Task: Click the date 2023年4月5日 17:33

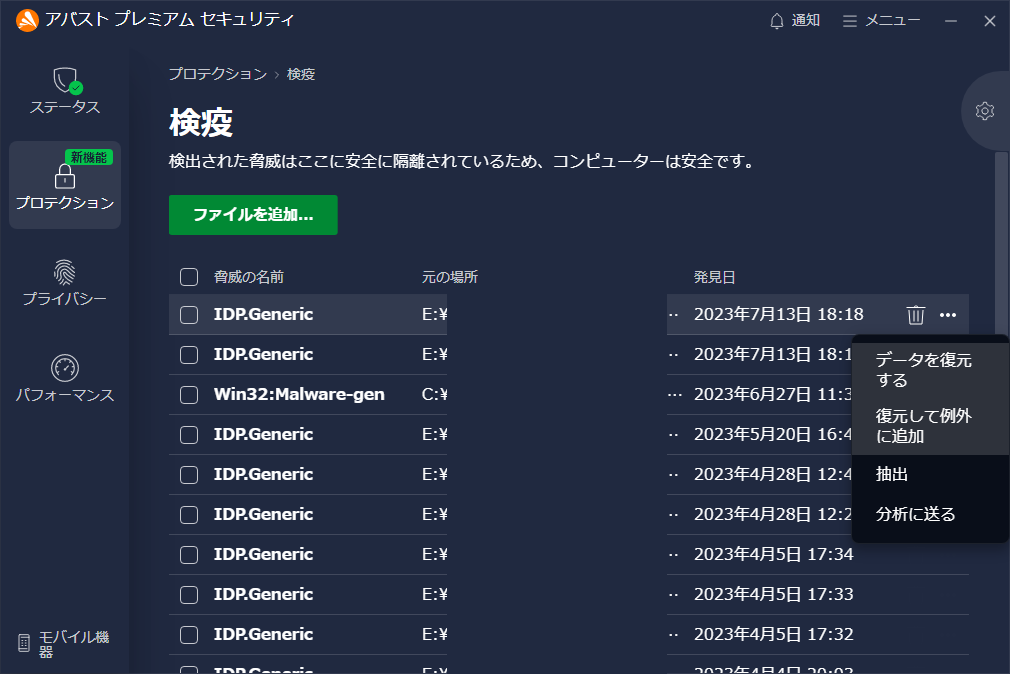Action: [774, 594]
